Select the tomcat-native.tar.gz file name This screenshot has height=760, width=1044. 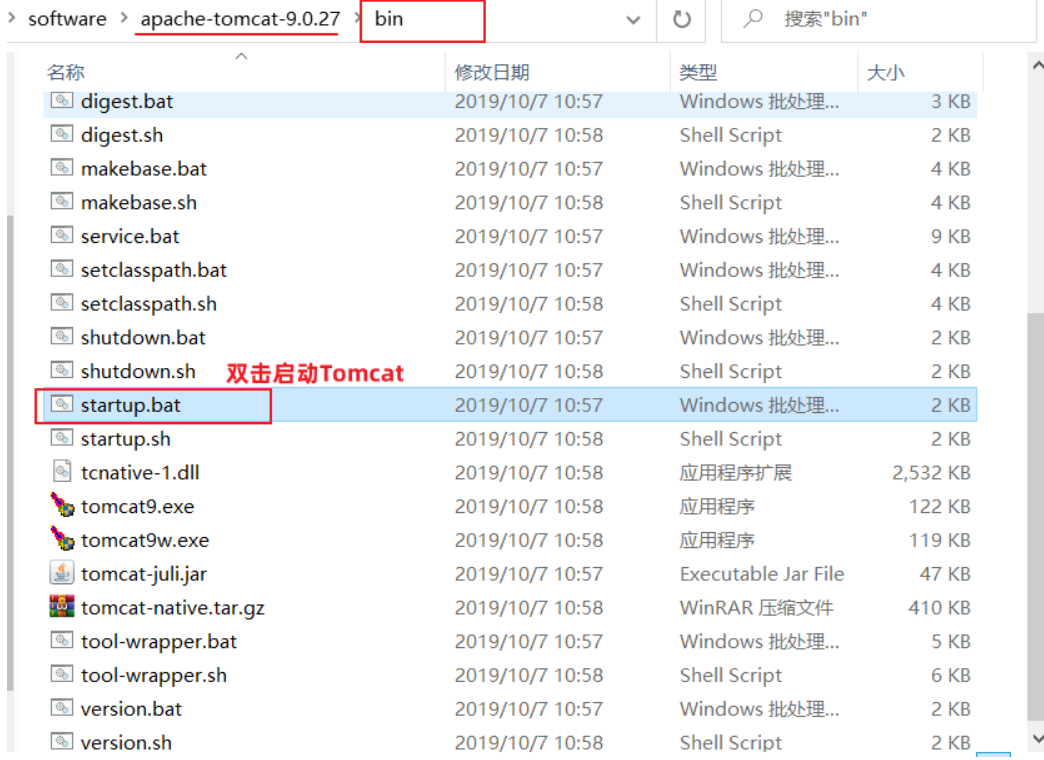172,607
